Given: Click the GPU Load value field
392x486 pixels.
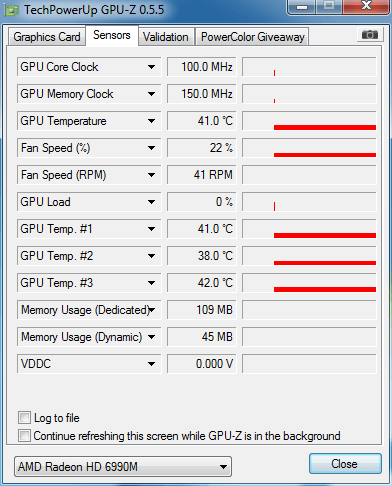Looking at the screenshot, I should click(x=201, y=202).
